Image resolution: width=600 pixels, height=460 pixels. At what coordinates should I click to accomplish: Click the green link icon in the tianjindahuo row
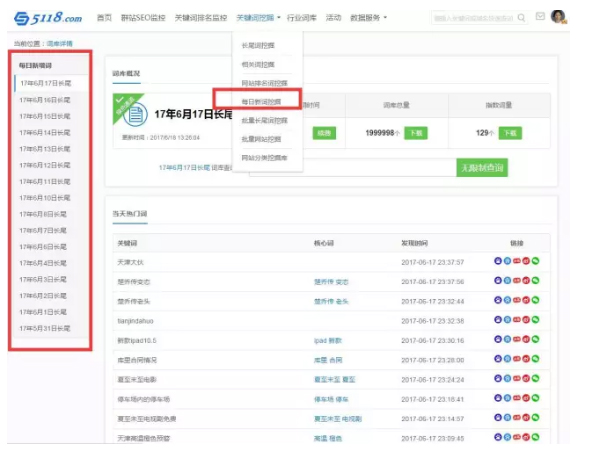(534, 320)
